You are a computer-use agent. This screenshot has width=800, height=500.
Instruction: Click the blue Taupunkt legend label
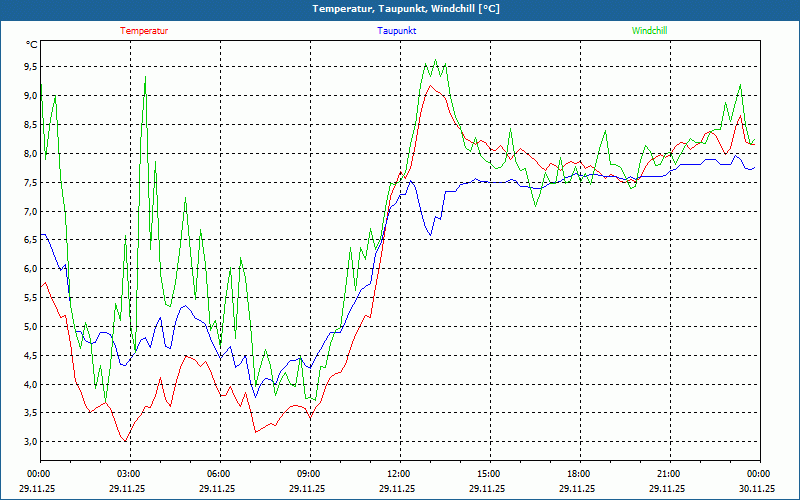[396, 31]
